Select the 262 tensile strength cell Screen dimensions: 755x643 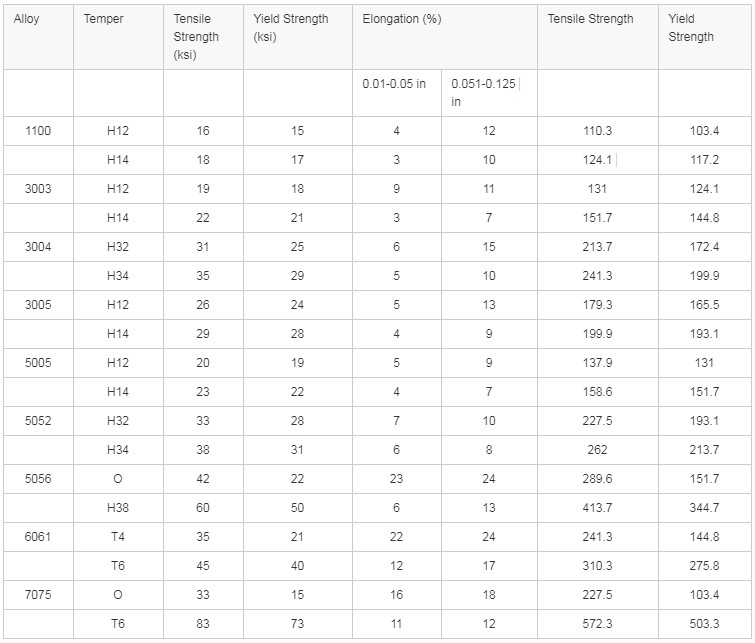[x=598, y=450]
